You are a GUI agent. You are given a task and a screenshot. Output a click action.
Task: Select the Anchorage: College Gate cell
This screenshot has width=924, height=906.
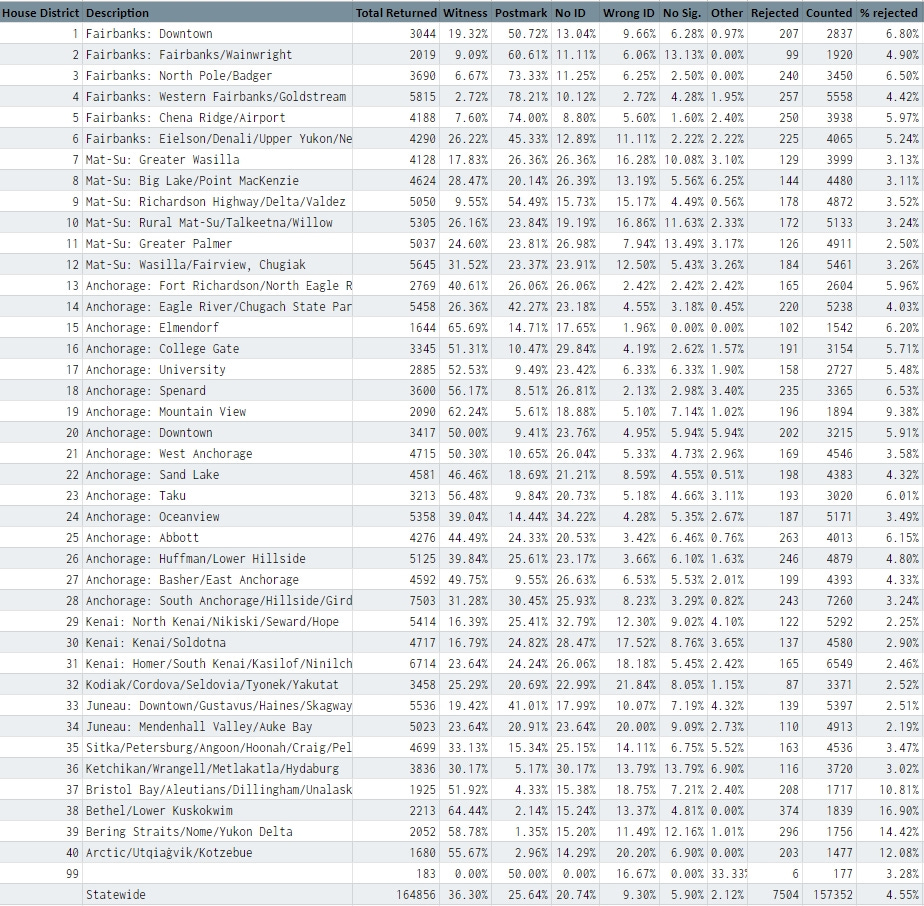pos(217,348)
